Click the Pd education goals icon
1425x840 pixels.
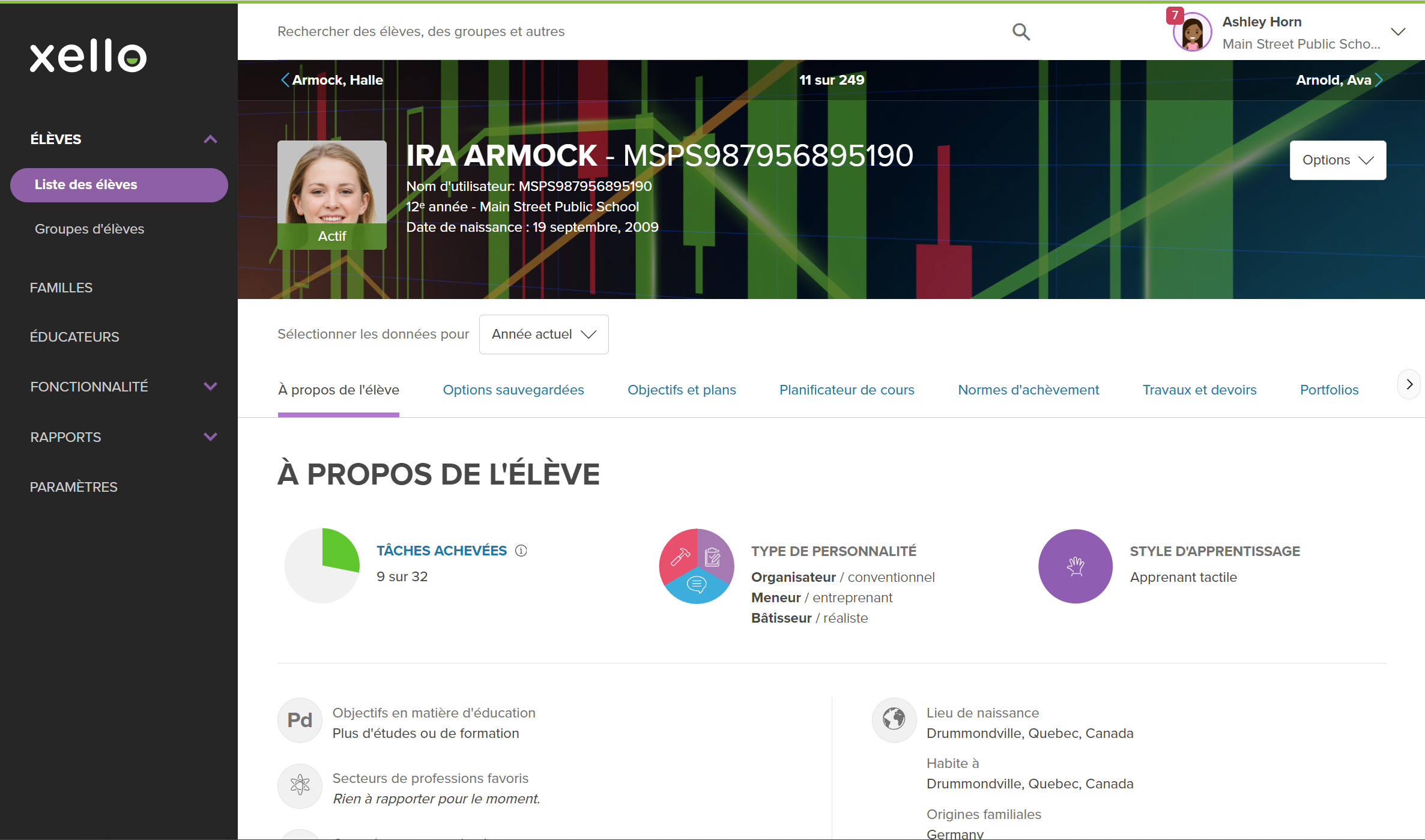[299, 720]
